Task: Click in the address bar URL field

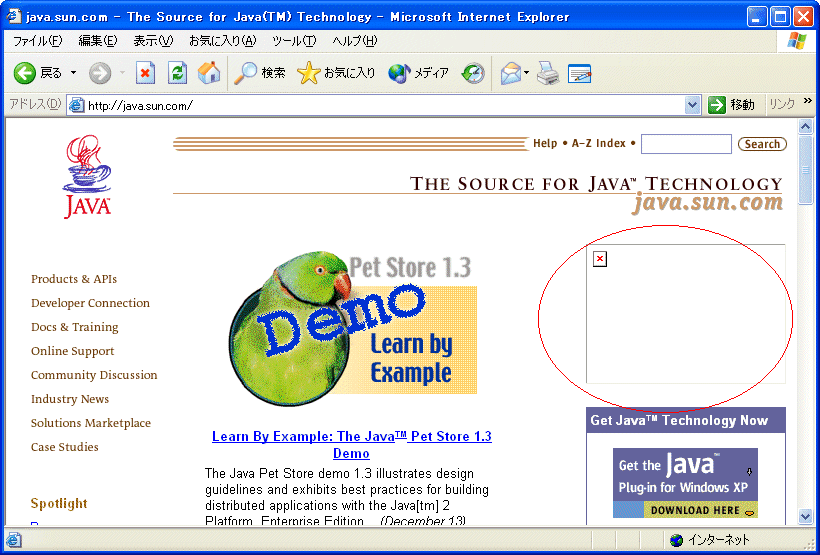Action: coord(384,106)
